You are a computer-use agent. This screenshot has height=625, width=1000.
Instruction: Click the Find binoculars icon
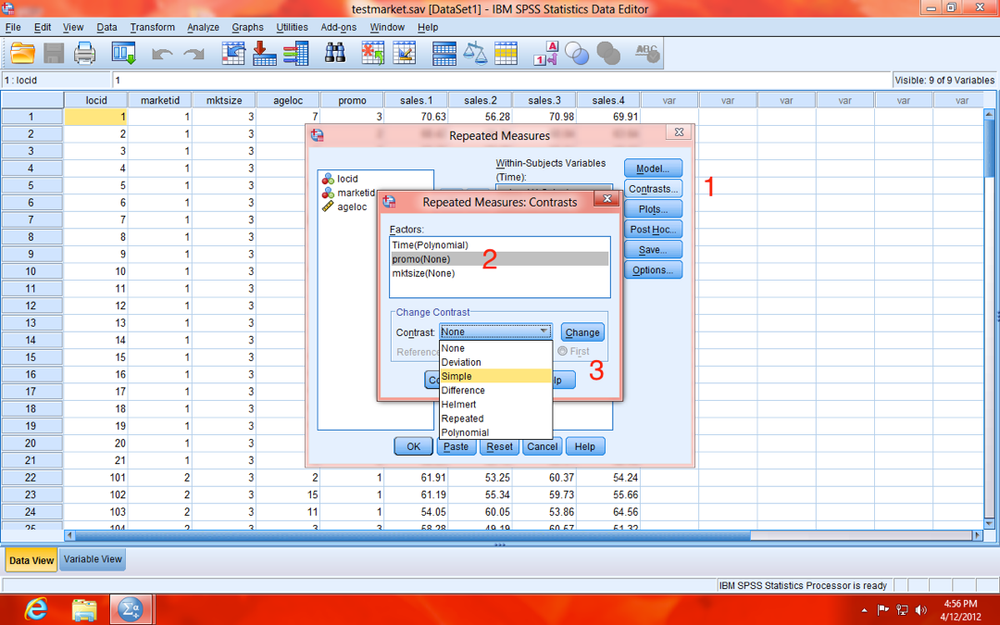[335, 53]
